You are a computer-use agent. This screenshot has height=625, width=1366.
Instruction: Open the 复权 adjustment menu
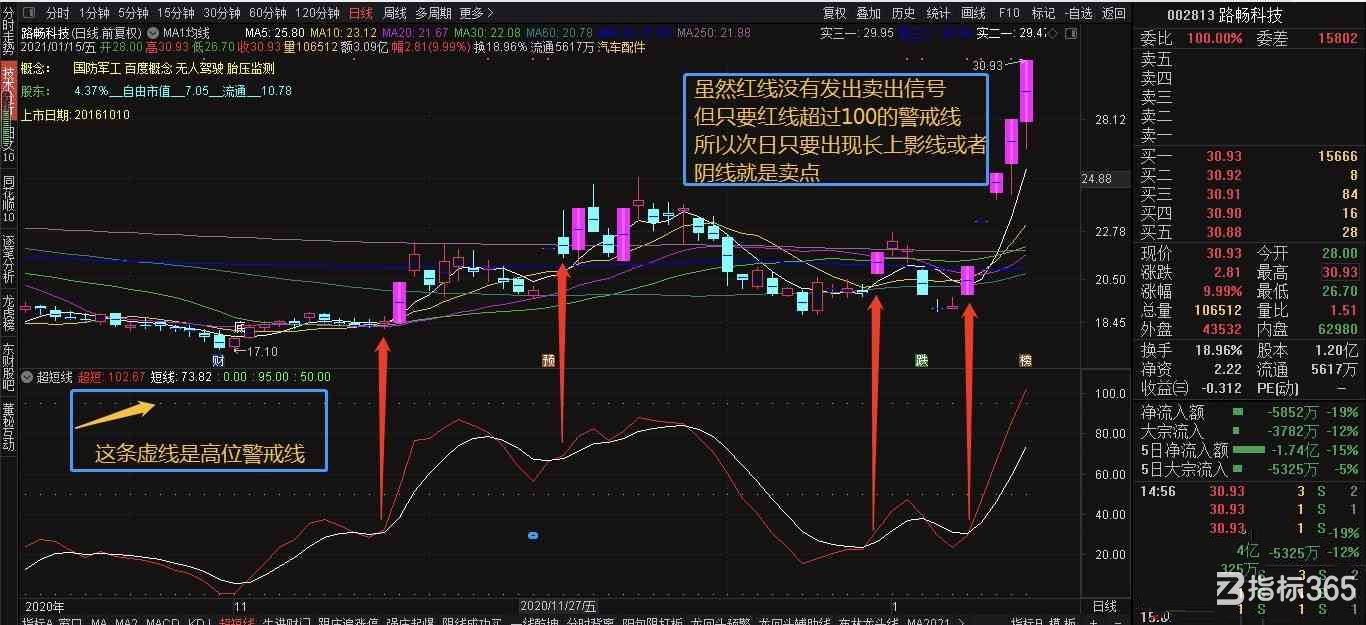pos(834,13)
